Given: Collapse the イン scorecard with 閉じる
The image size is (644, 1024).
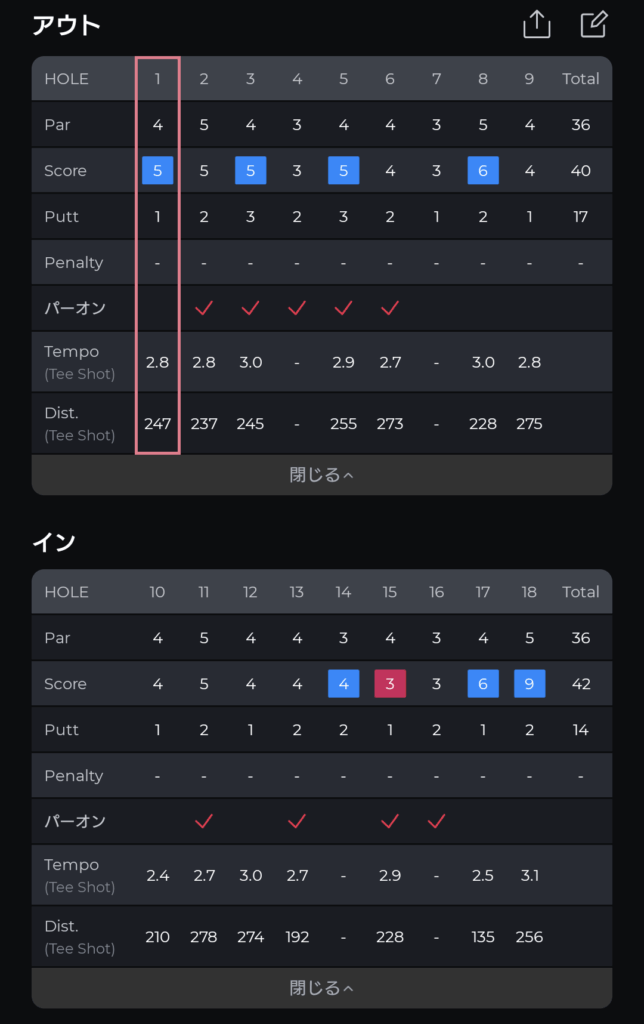Looking at the screenshot, I should point(322,988).
